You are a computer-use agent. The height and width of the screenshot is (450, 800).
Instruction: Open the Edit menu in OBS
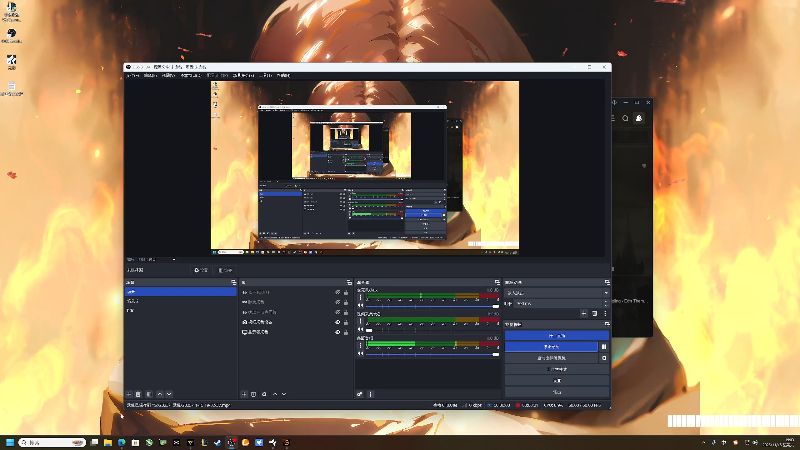(150, 76)
